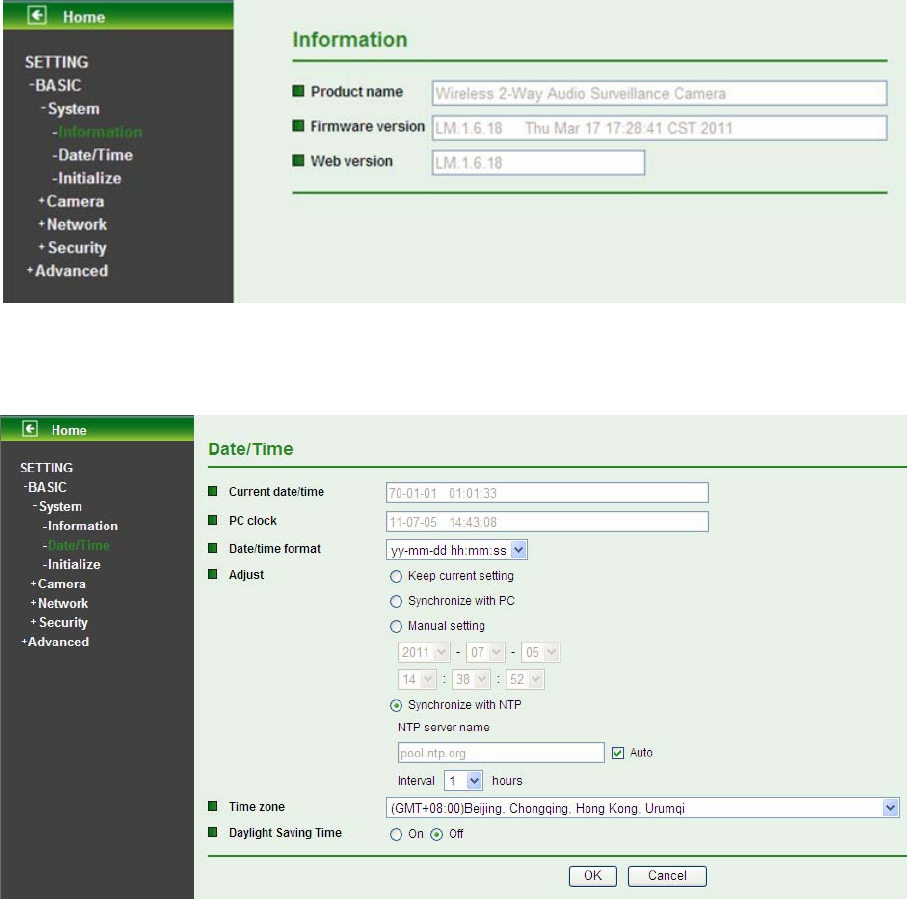Open Date/Time in the top sidebar menu
907x899 pixels.
coord(94,155)
